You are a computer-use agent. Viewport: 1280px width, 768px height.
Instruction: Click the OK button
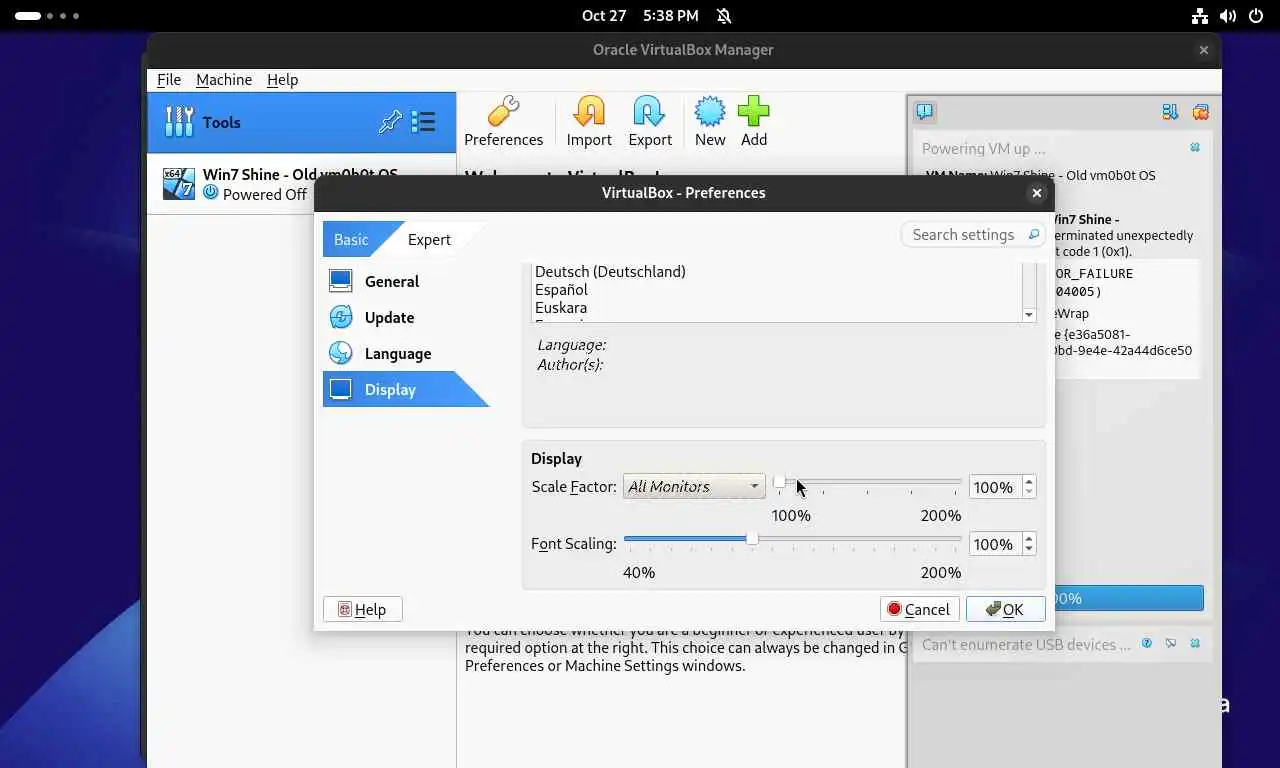click(x=1005, y=609)
